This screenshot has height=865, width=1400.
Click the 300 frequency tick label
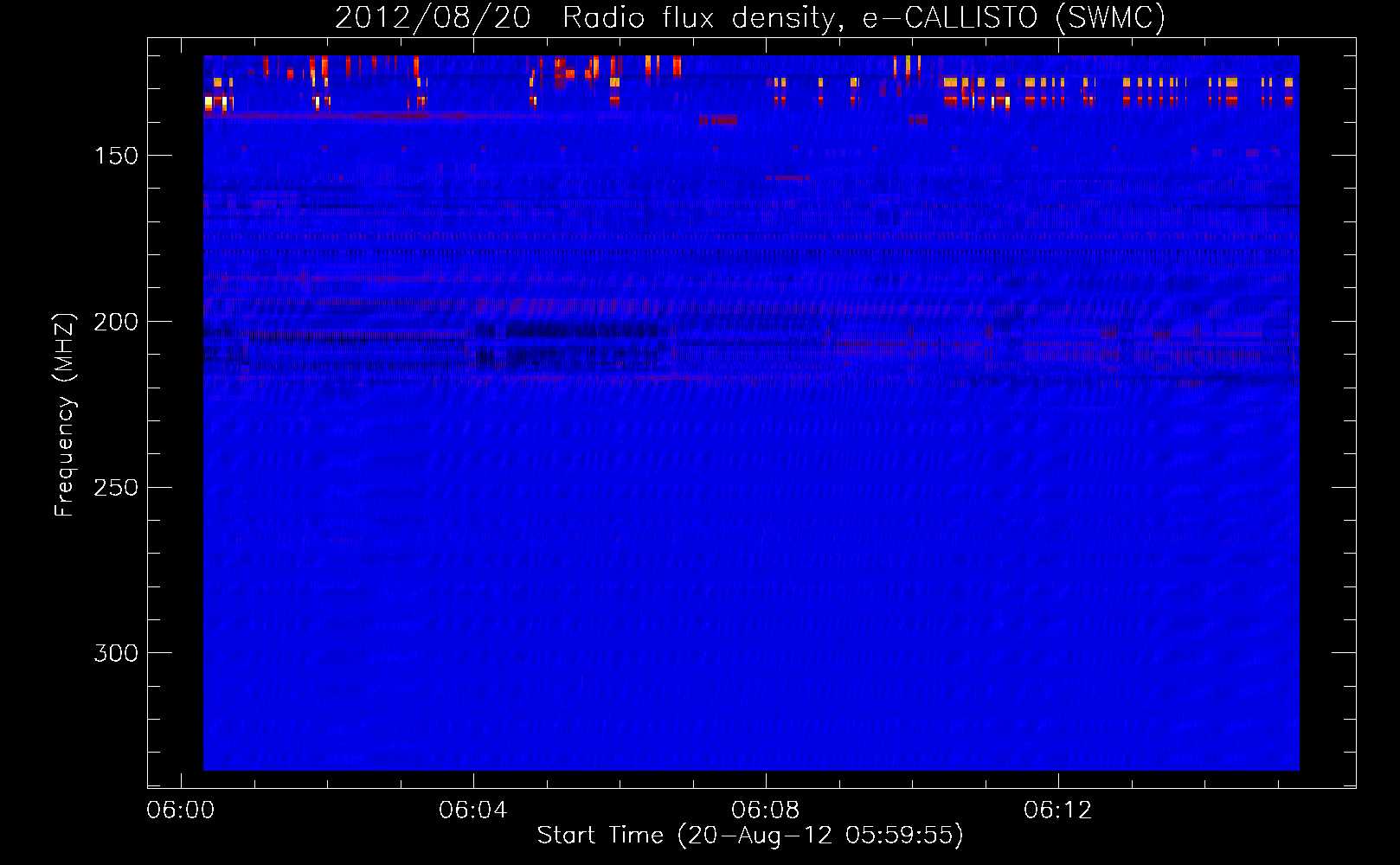point(116,653)
